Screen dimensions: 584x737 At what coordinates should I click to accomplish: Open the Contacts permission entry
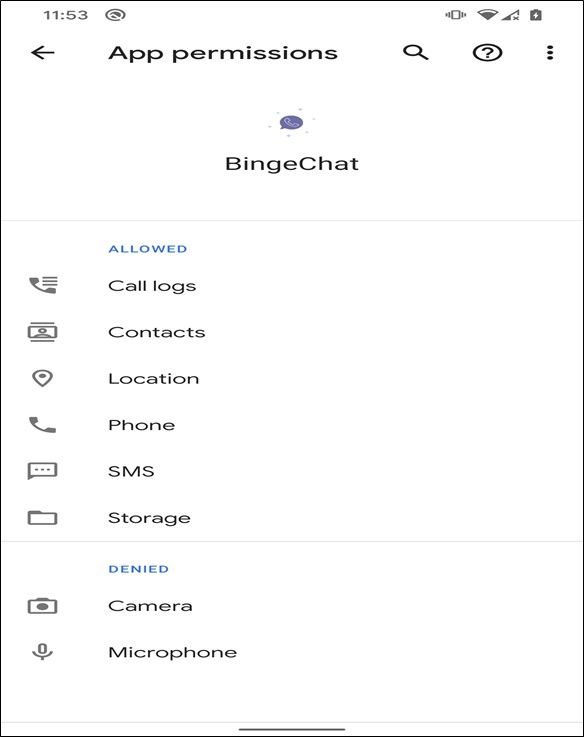click(292, 332)
